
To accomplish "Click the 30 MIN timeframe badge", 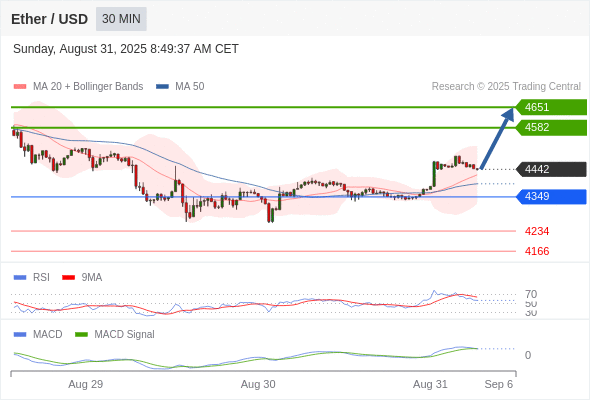I will point(121,19).
